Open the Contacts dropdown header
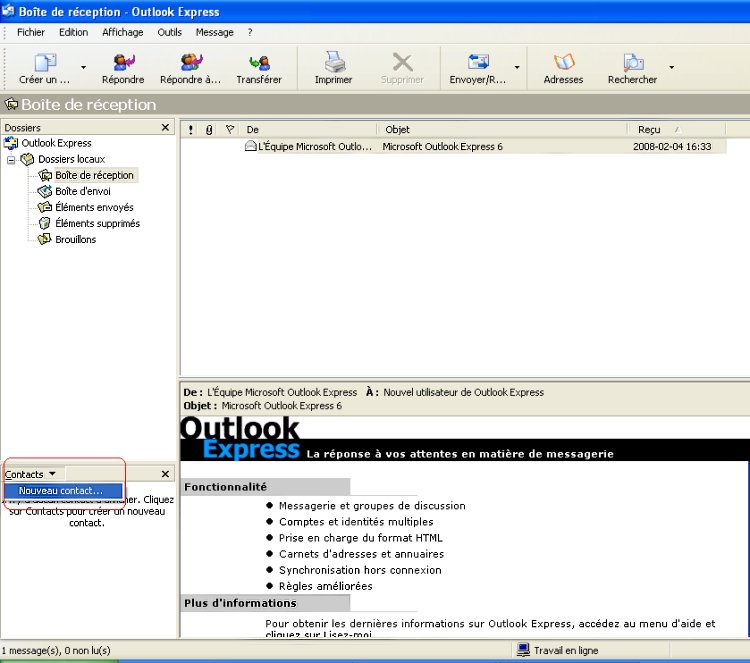750x663 pixels. [x=31, y=474]
